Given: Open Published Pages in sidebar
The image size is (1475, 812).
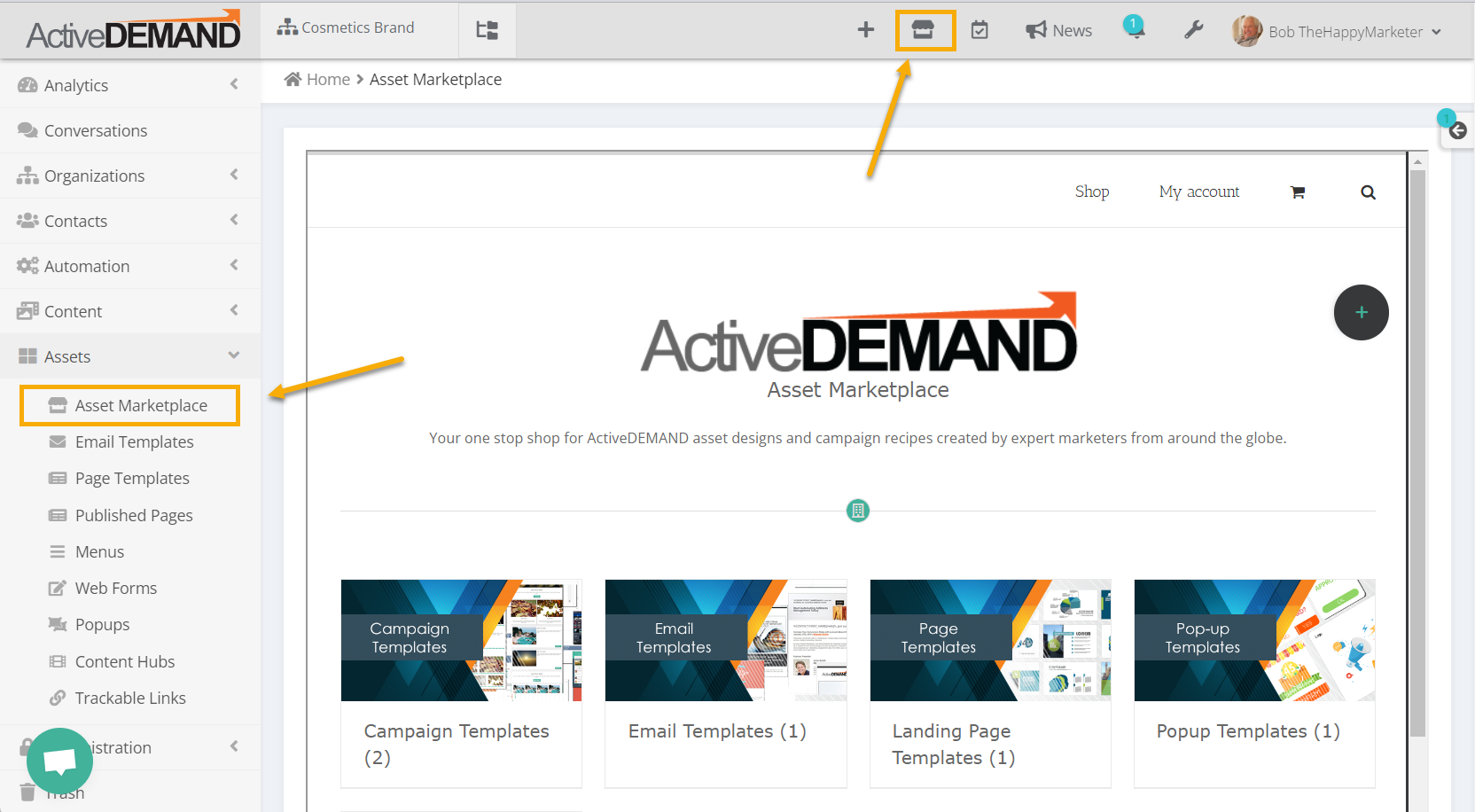Looking at the screenshot, I should point(134,515).
